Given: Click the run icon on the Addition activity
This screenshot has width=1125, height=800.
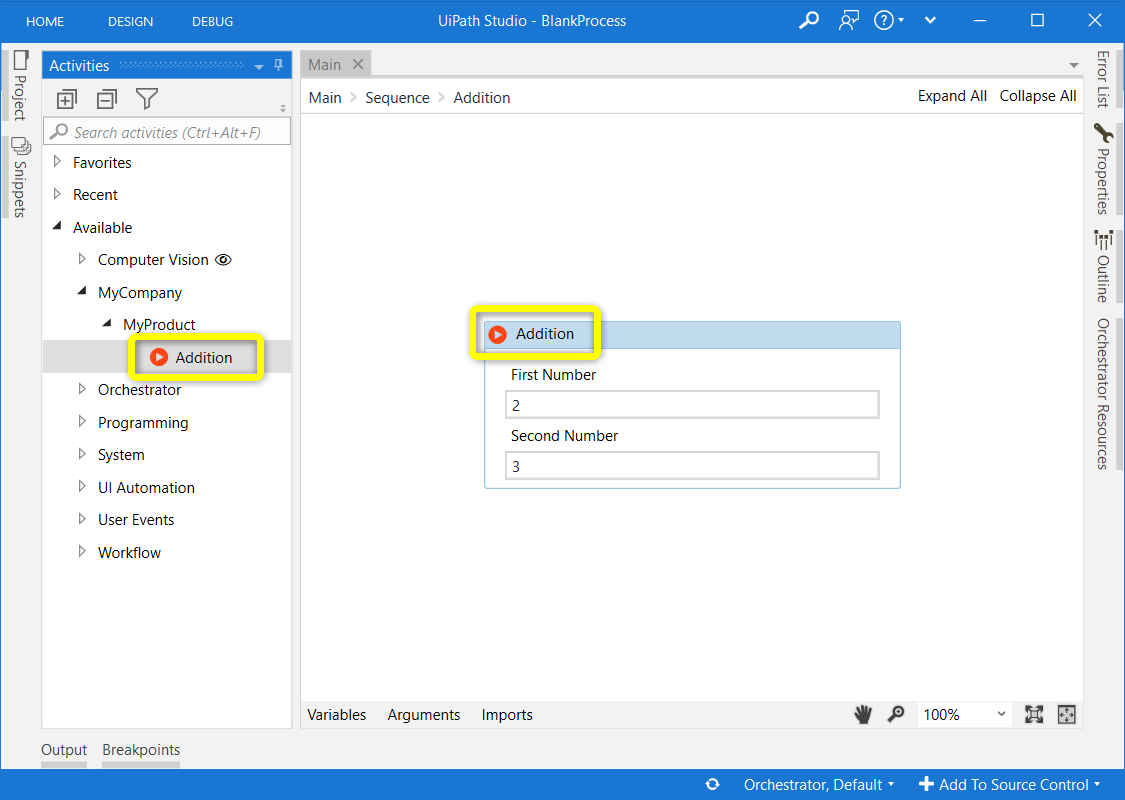Looking at the screenshot, I should pos(497,334).
